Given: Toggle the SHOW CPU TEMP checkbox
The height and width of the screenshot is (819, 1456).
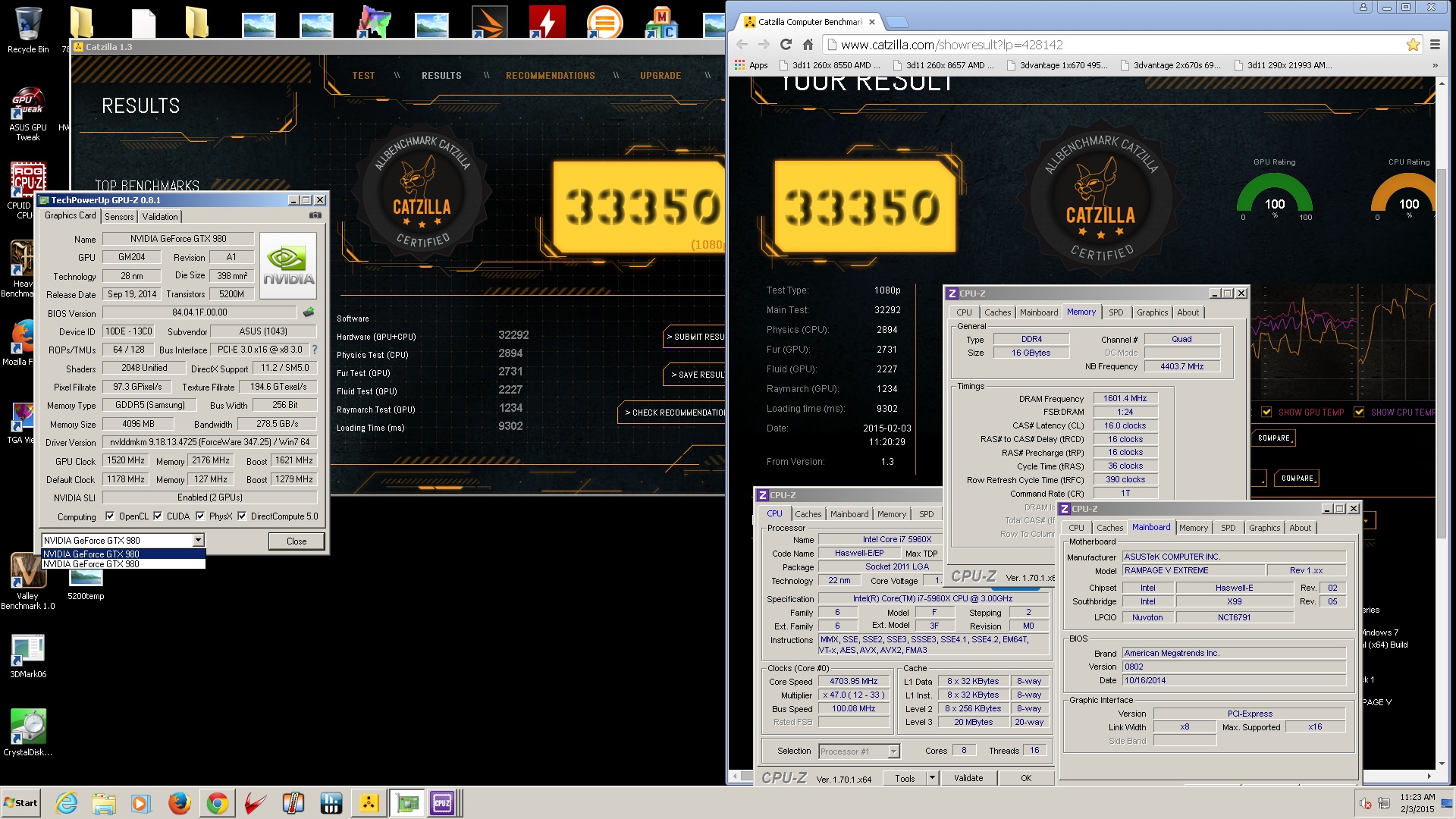Looking at the screenshot, I should 1359,412.
